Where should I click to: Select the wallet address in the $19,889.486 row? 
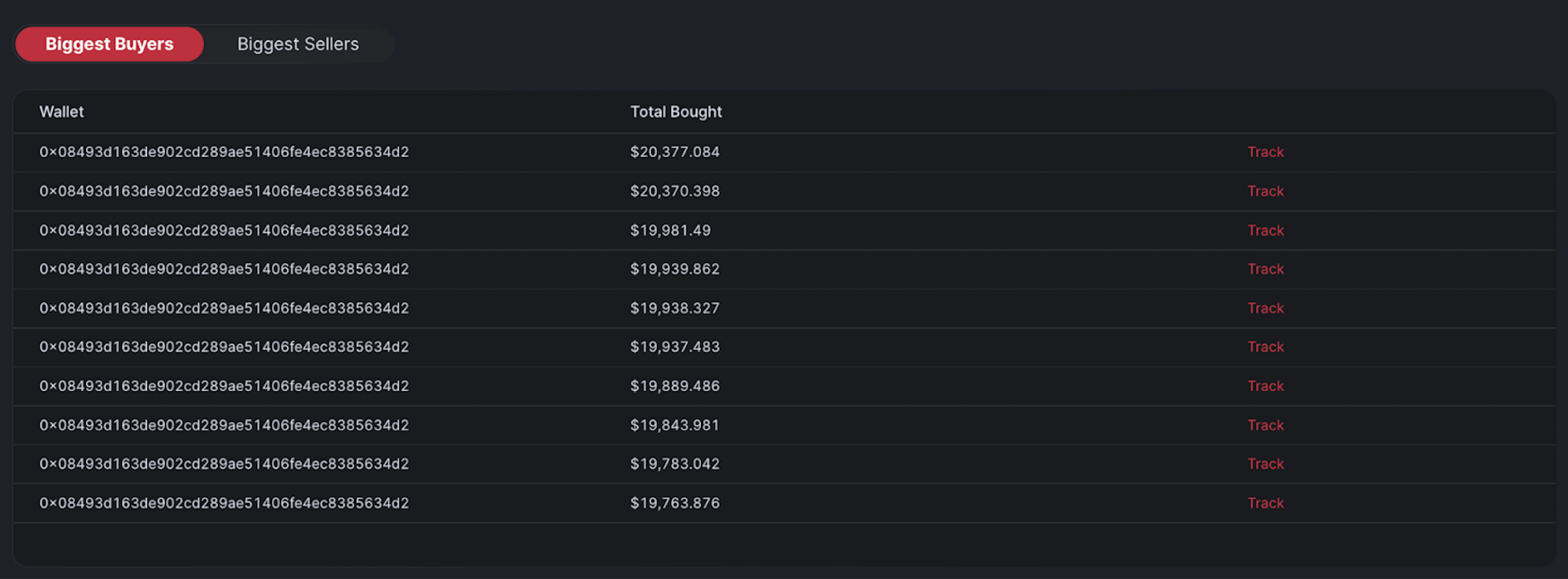pos(224,386)
